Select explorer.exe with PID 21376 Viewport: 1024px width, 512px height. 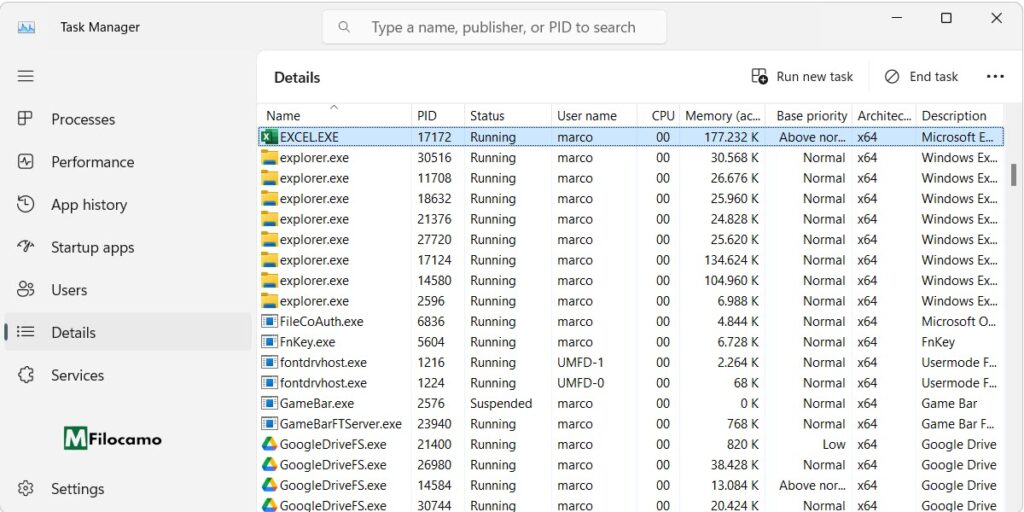pyautogui.click(x=631, y=219)
